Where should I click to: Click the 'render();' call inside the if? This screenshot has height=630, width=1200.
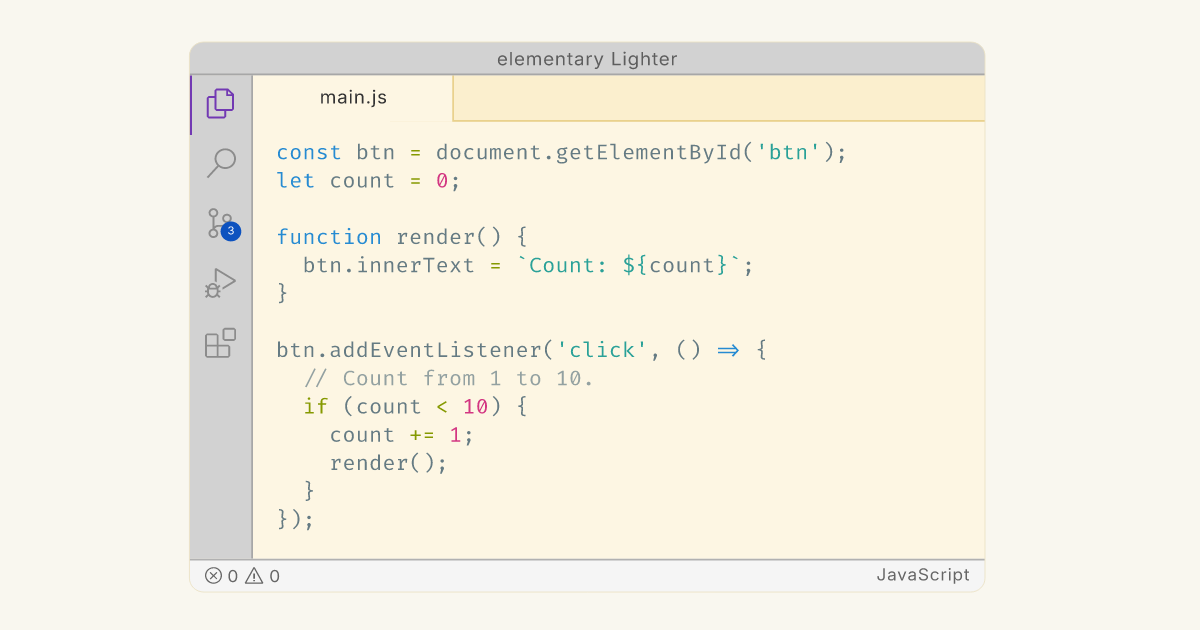(x=389, y=463)
